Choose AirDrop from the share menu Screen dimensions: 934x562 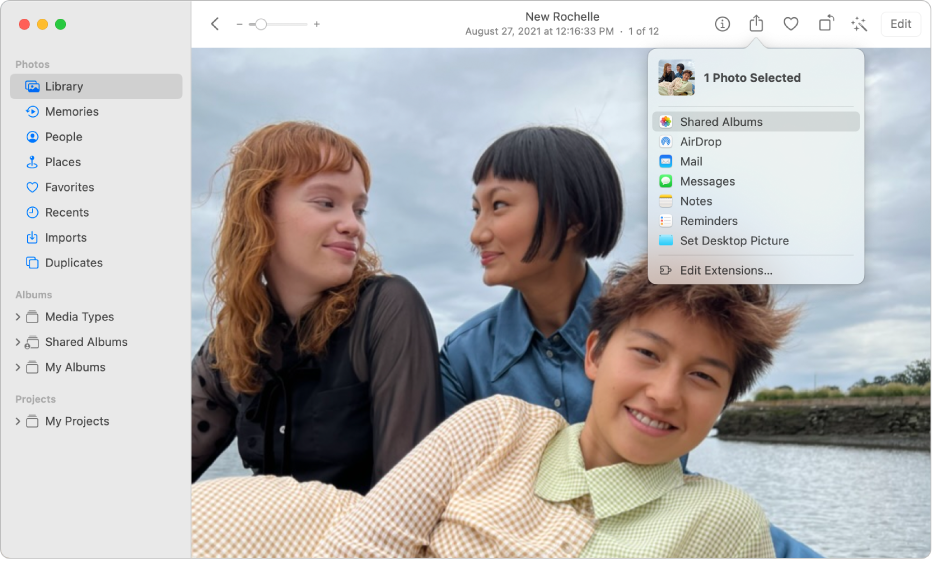coord(700,142)
